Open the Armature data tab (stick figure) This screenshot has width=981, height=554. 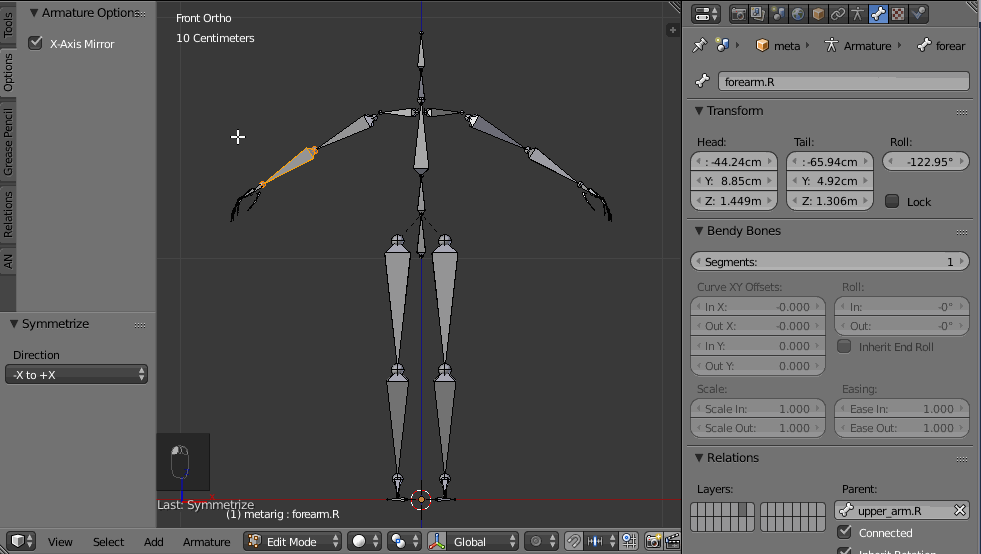[x=858, y=14]
